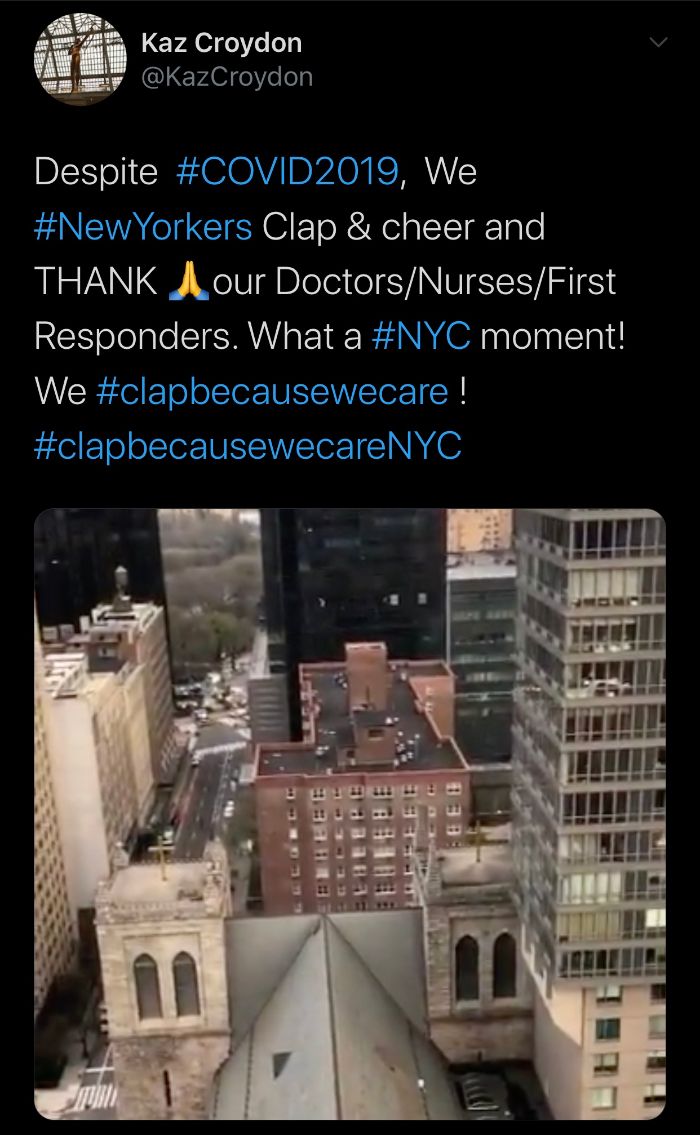Open the @KazCroydon handle

click(227, 77)
